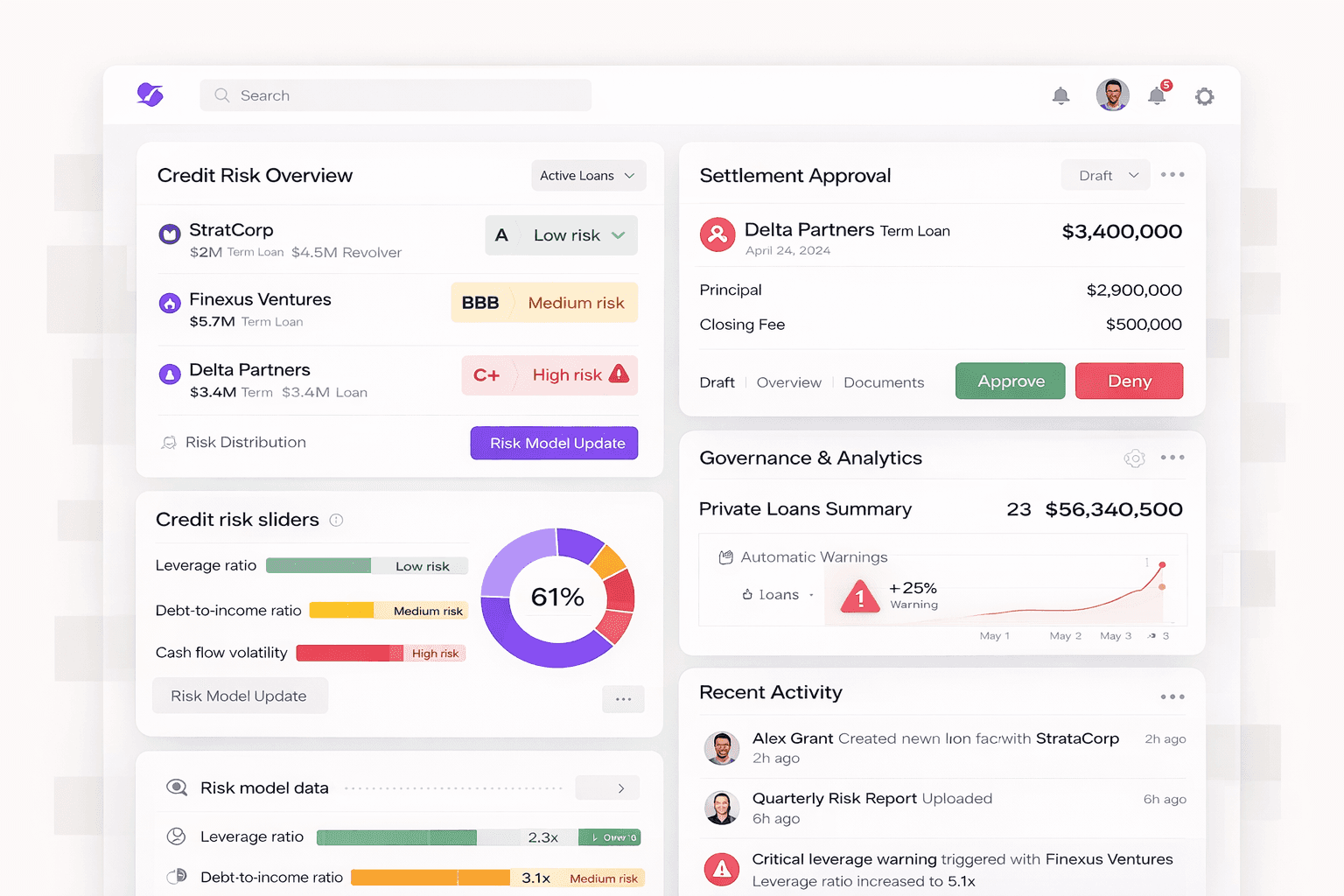Switch to the Documents tab
Viewport: 1344px width, 896px height.
[884, 382]
